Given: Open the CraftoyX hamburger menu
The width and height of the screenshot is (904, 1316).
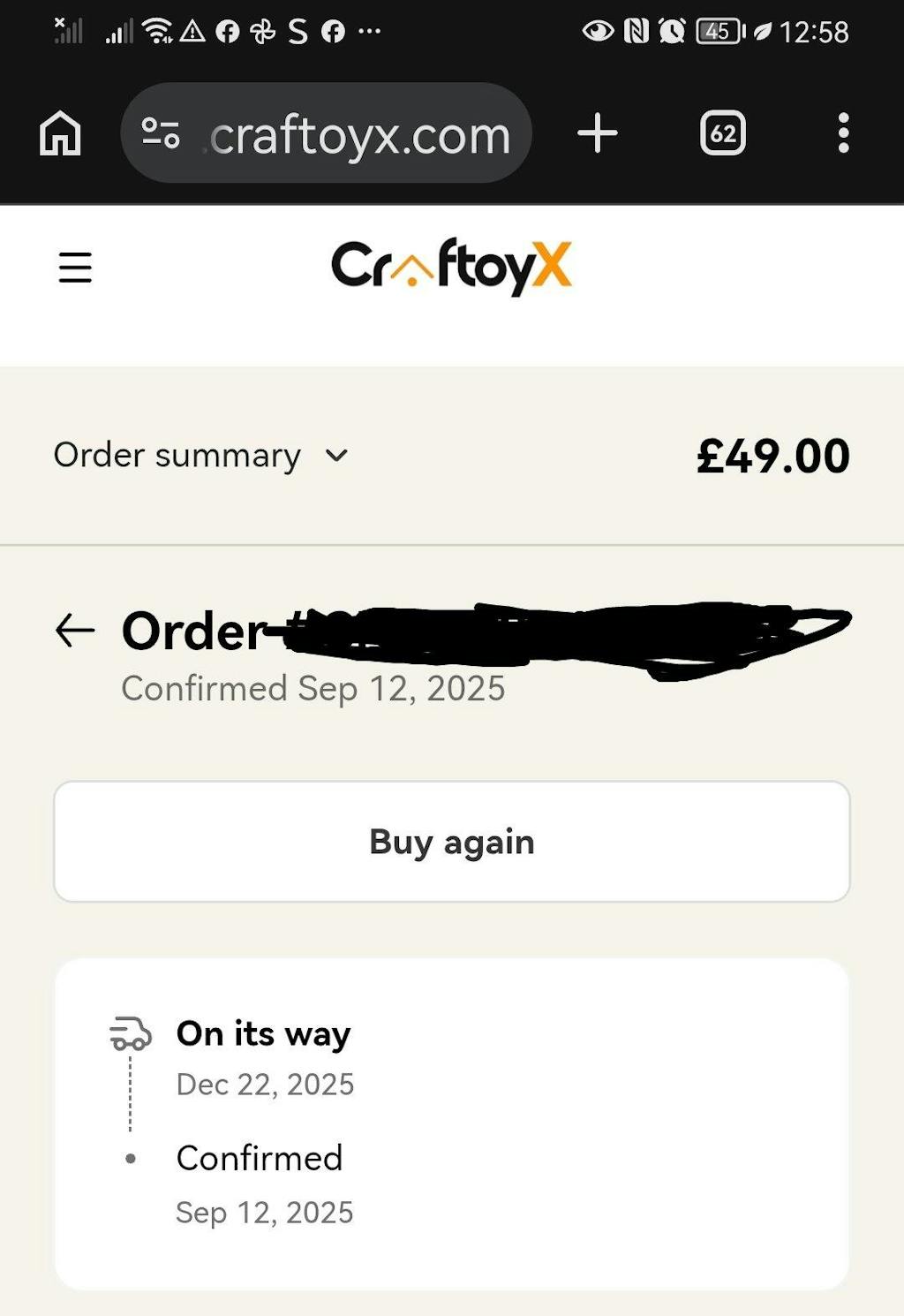Looking at the screenshot, I should (75, 267).
